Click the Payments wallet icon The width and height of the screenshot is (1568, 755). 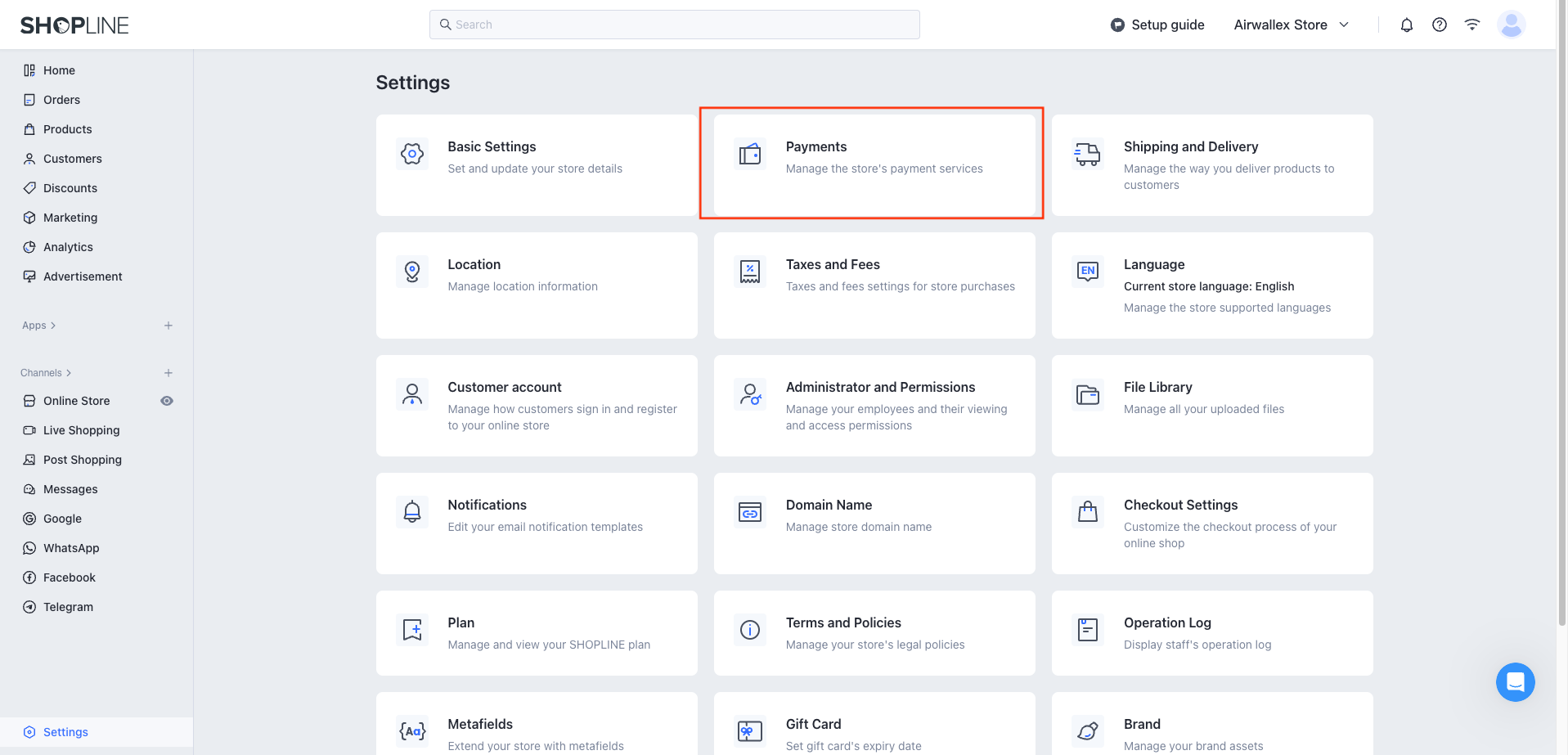click(750, 154)
